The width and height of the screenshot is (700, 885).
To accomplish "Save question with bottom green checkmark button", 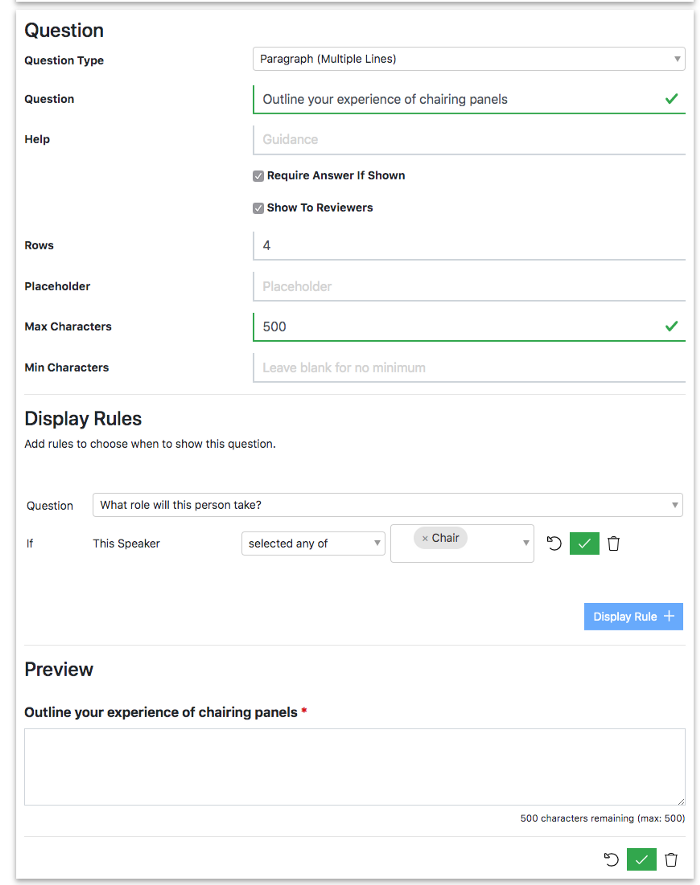I will click(641, 860).
